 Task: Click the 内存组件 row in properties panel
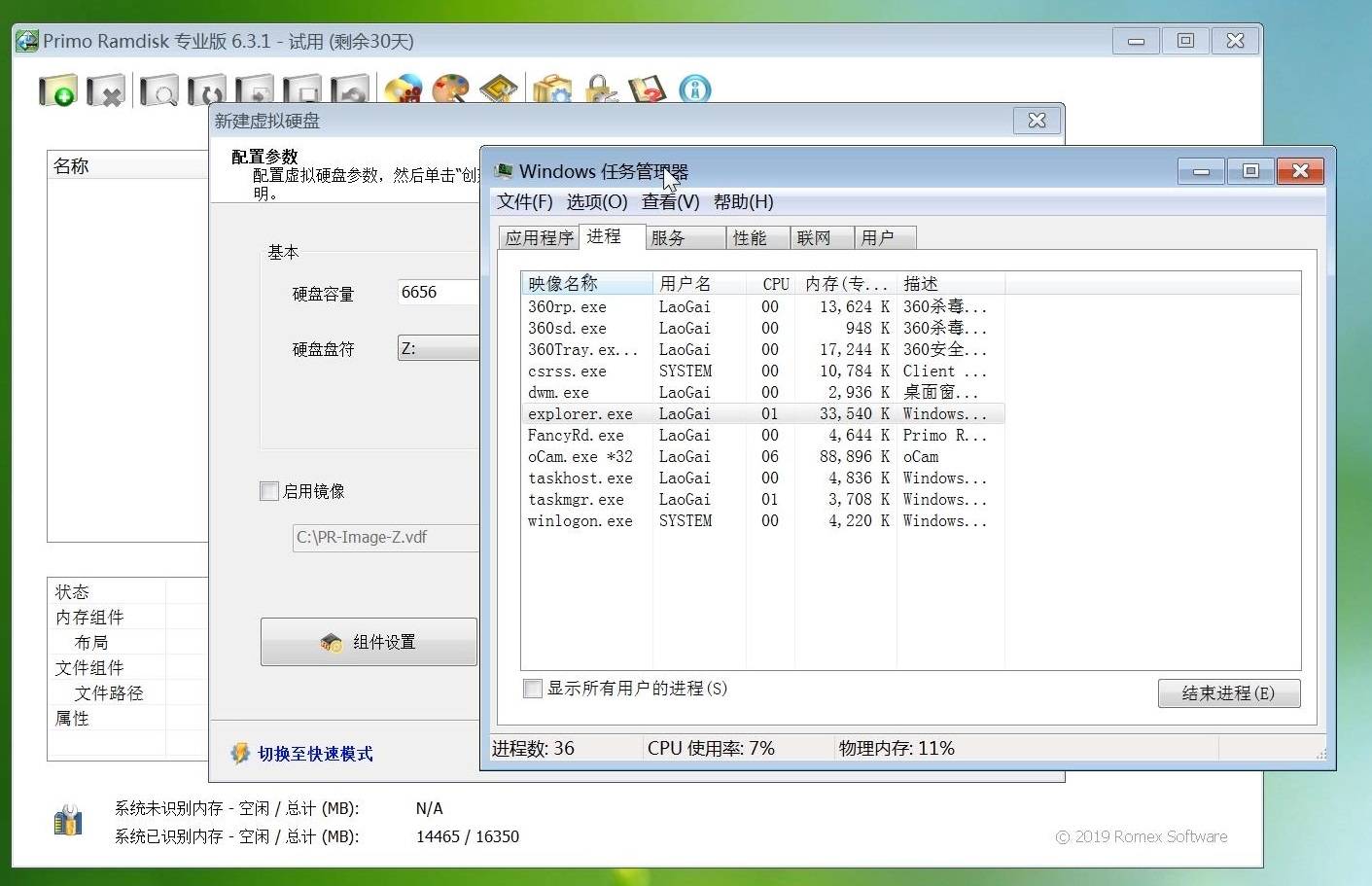(x=127, y=617)
